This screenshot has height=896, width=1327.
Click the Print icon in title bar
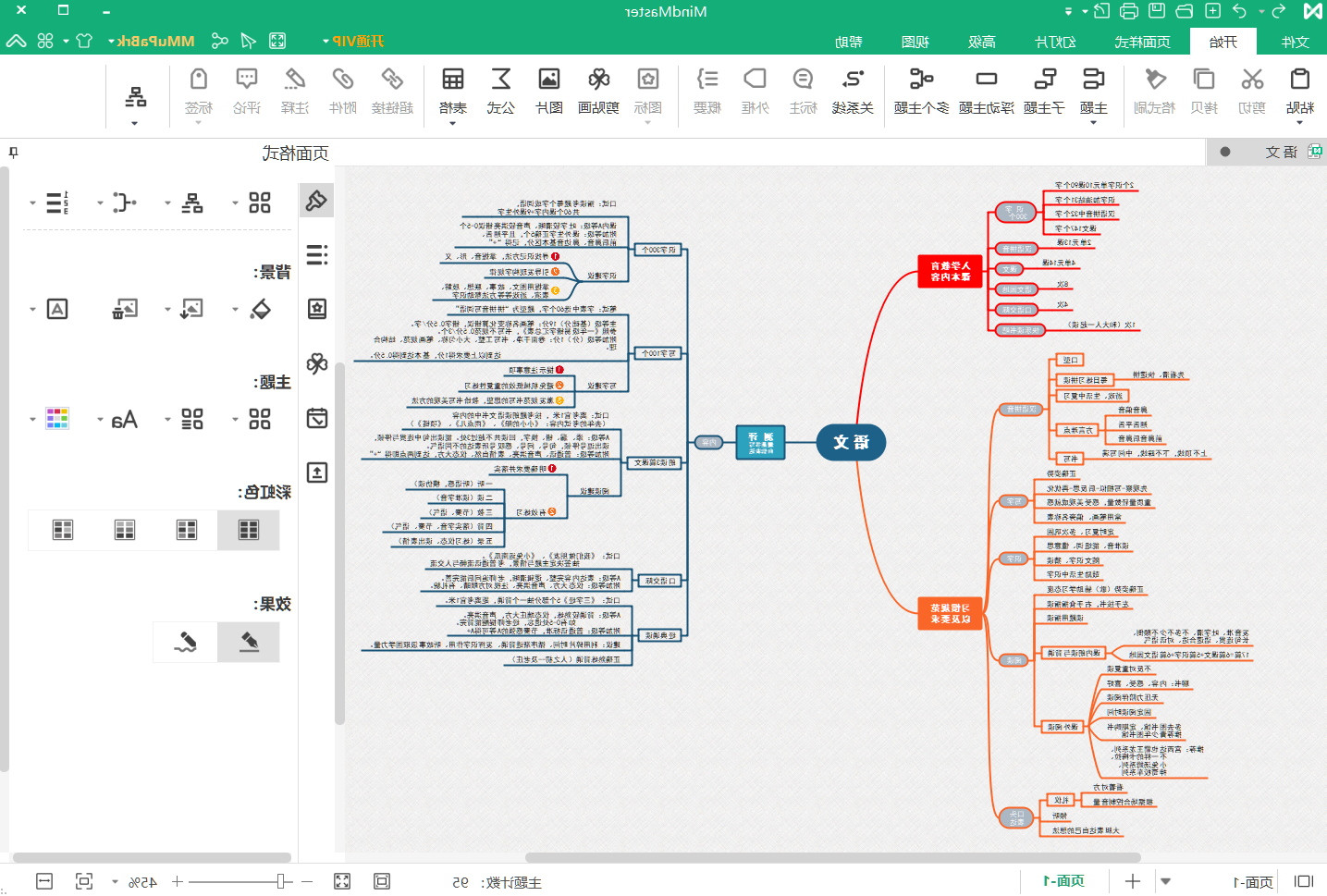1129,11
